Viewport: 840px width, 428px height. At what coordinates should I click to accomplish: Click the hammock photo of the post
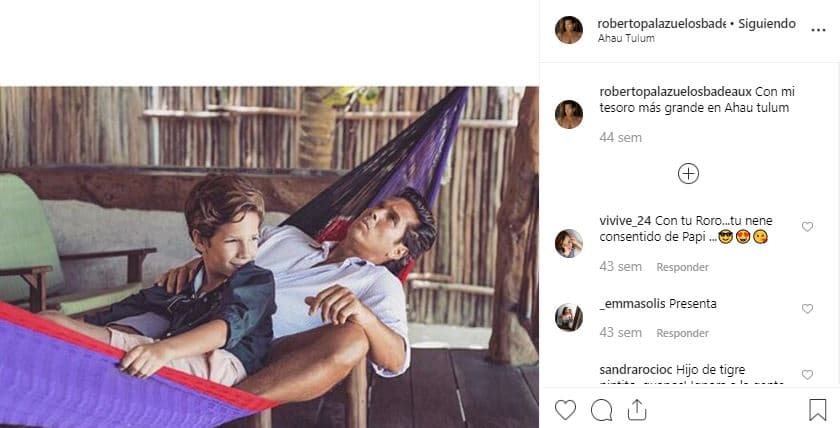click(x=269, y=257)
